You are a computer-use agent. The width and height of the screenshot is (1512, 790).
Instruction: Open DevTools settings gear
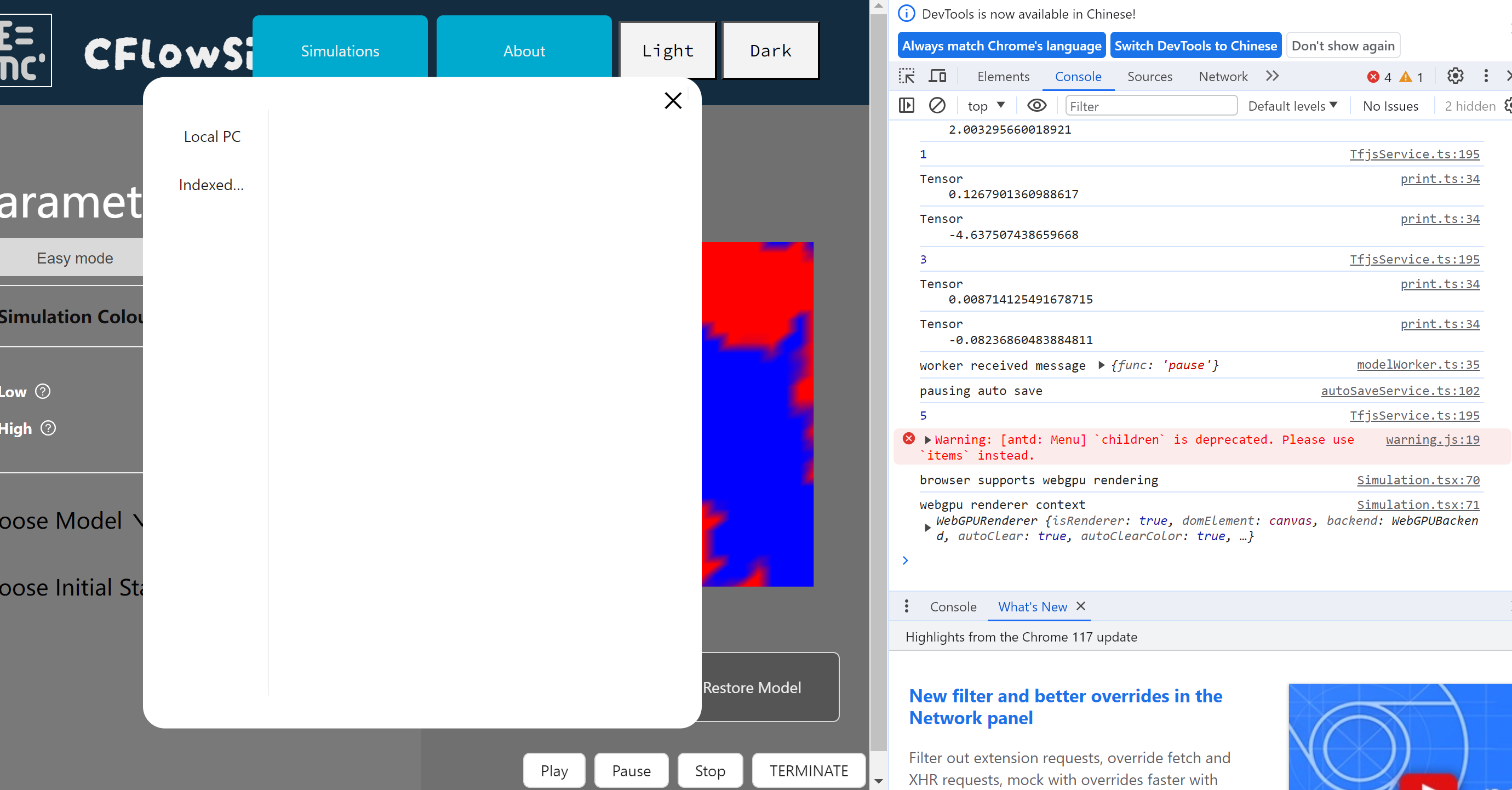pos(1455,76)
